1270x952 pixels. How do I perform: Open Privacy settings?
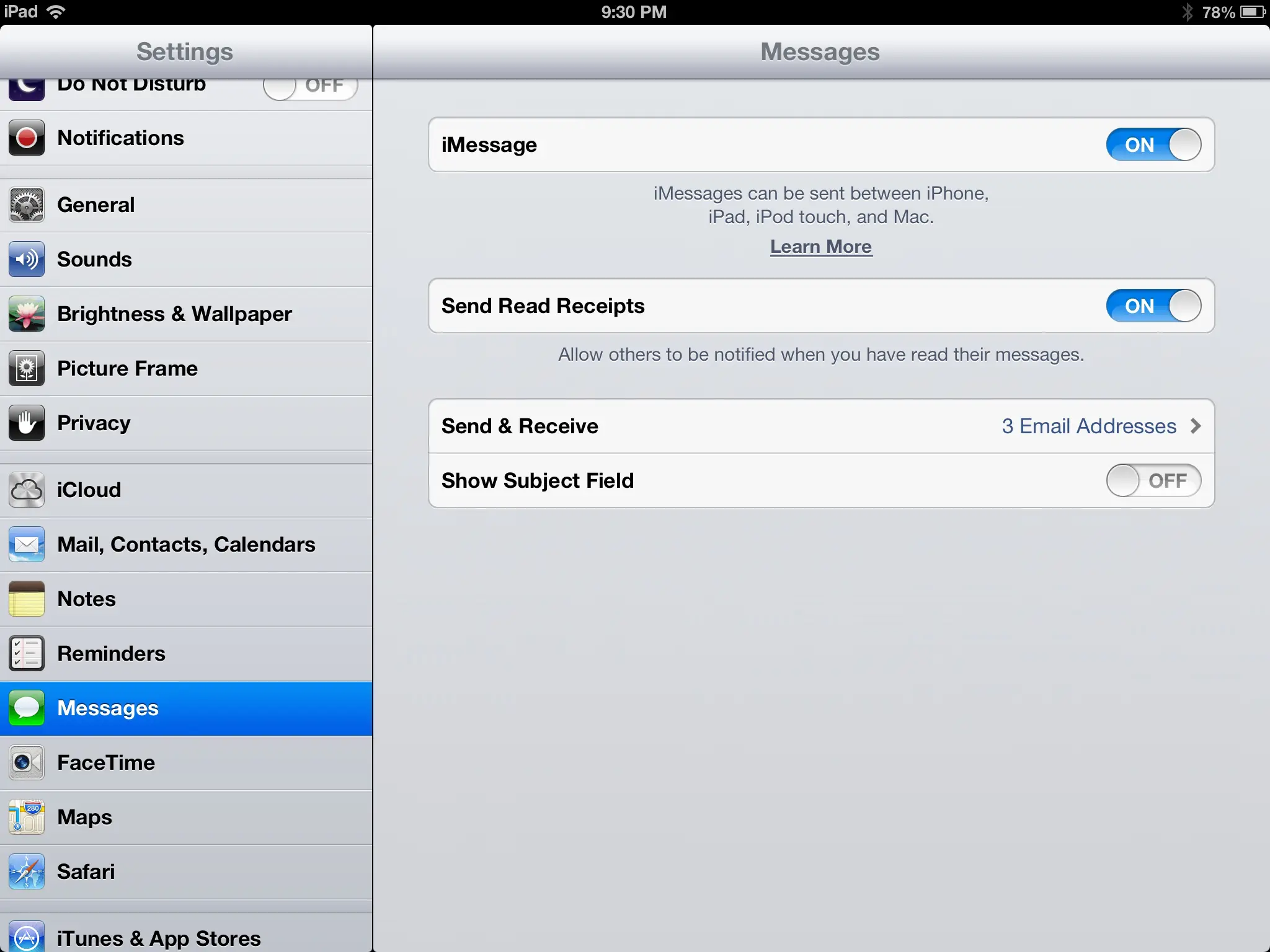click(x=186, y=423)
